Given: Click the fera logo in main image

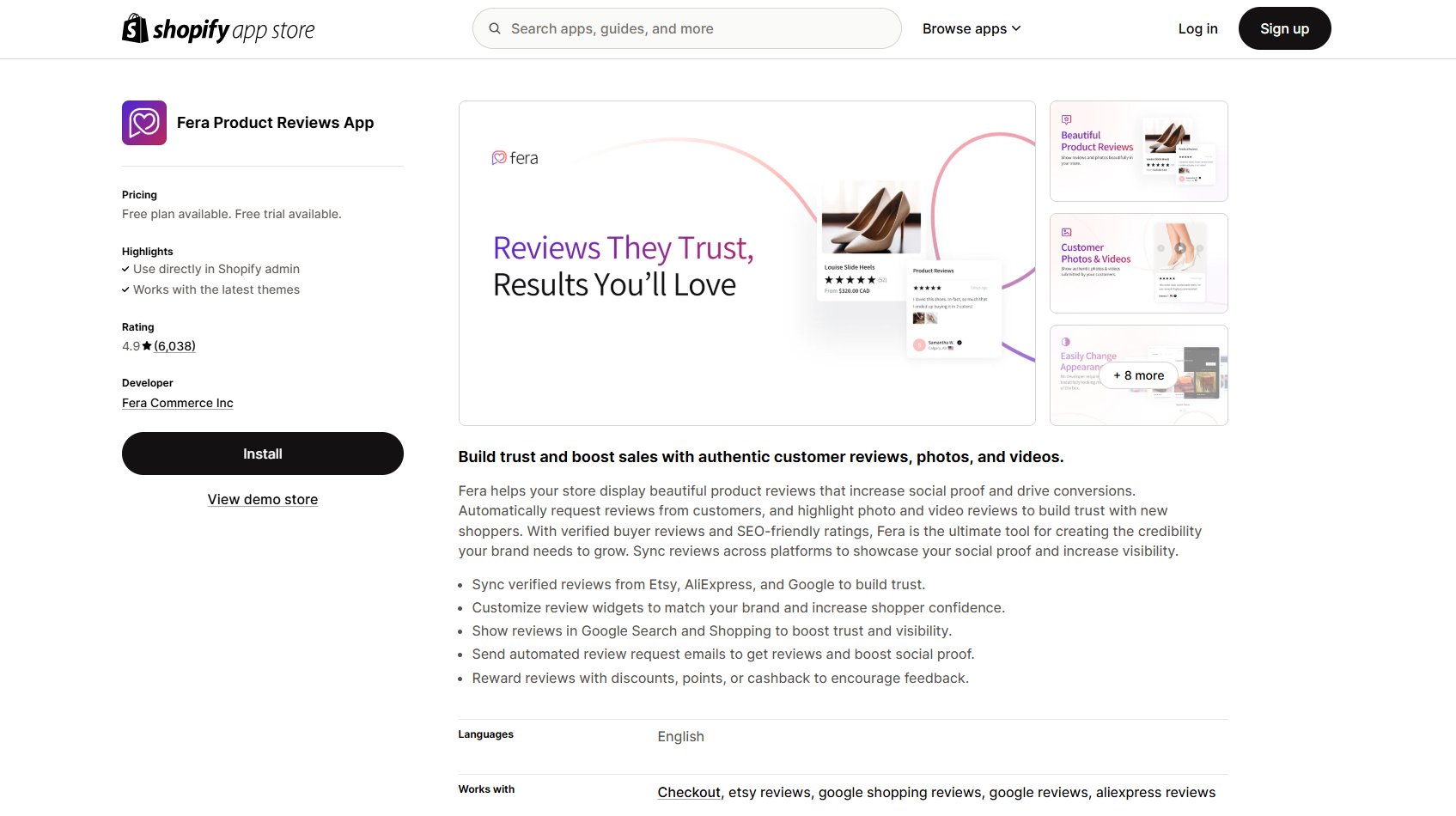Looking at the screenshot, I should [x=515, y=158].
